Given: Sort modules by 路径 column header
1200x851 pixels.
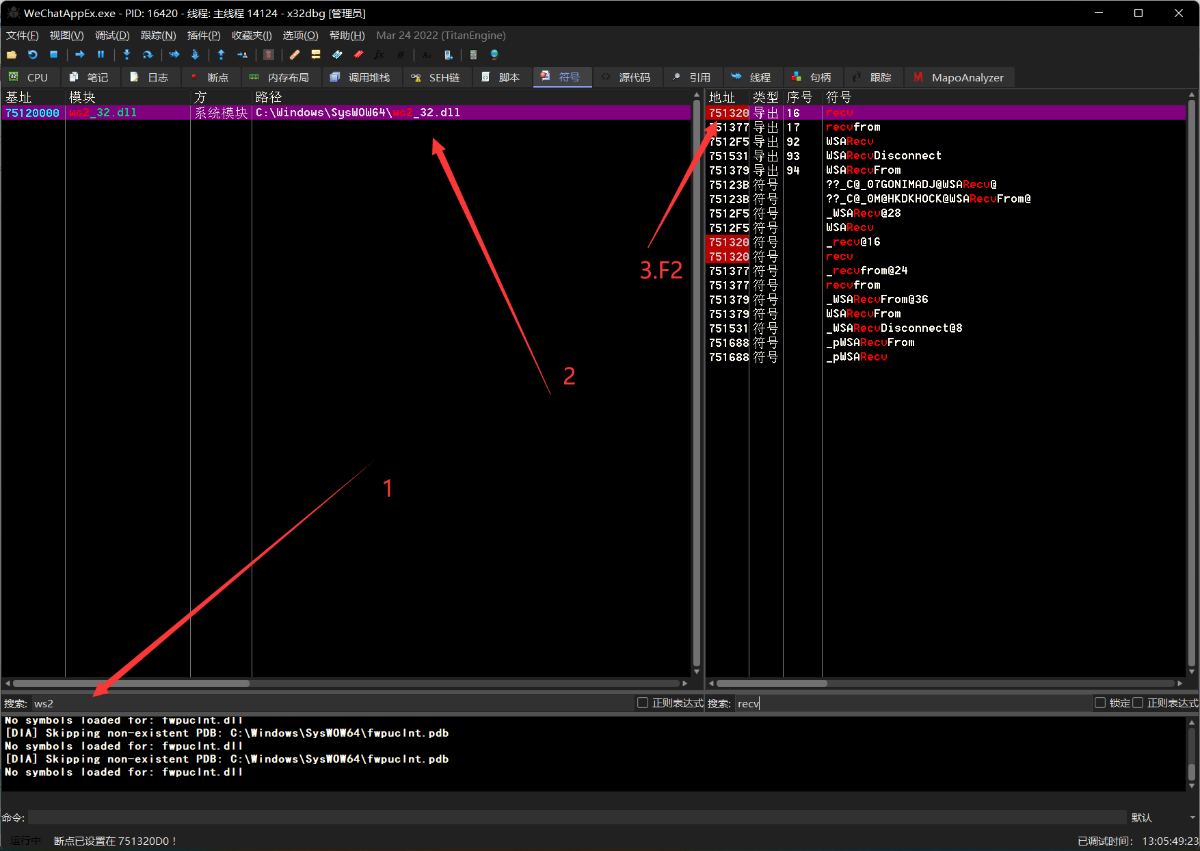Looking at the screenshot, I should pyautogui.click(x=470, y=97).
